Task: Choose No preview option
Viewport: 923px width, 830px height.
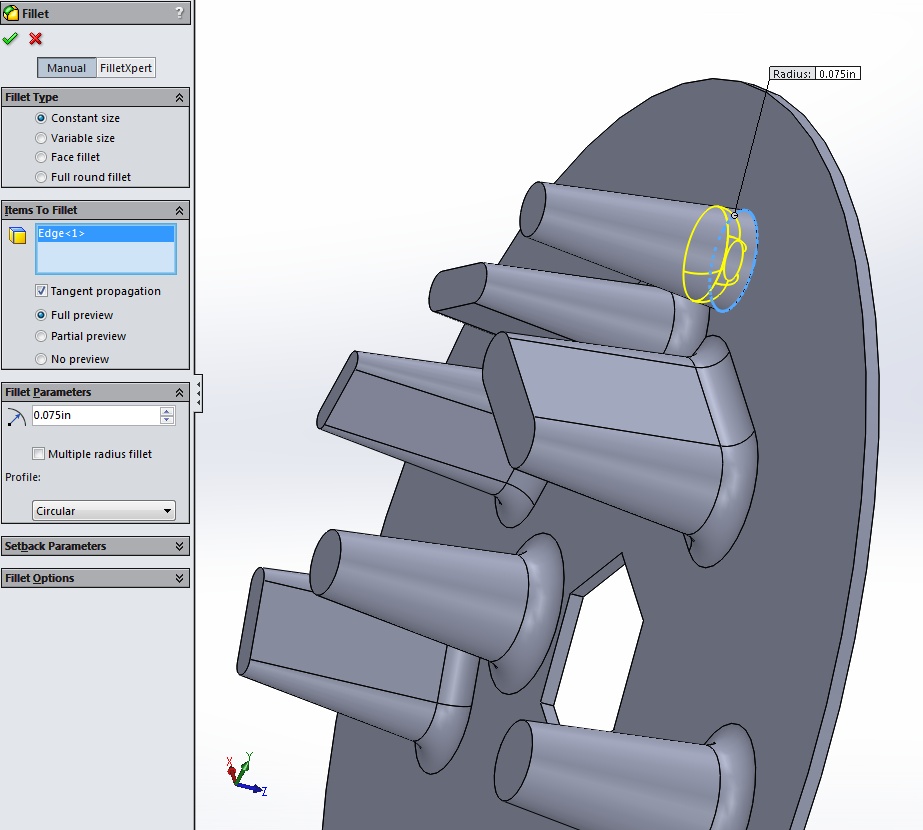Action: tap(41, 359)
